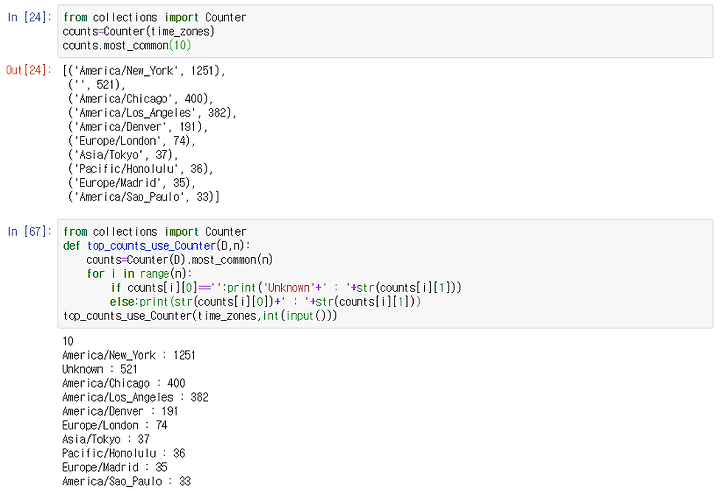
Task: Select output tuple ('America/Los_Angeles', 382)
Action: click(x=152, y=113)
